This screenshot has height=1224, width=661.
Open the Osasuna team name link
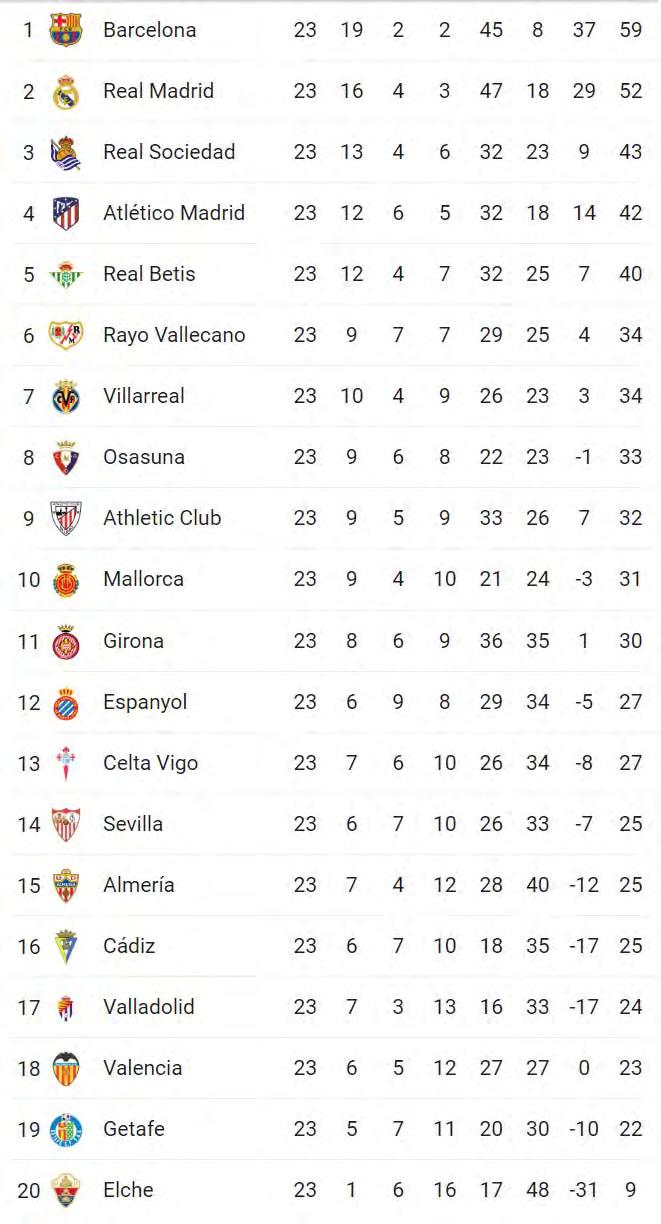point(144,457)
